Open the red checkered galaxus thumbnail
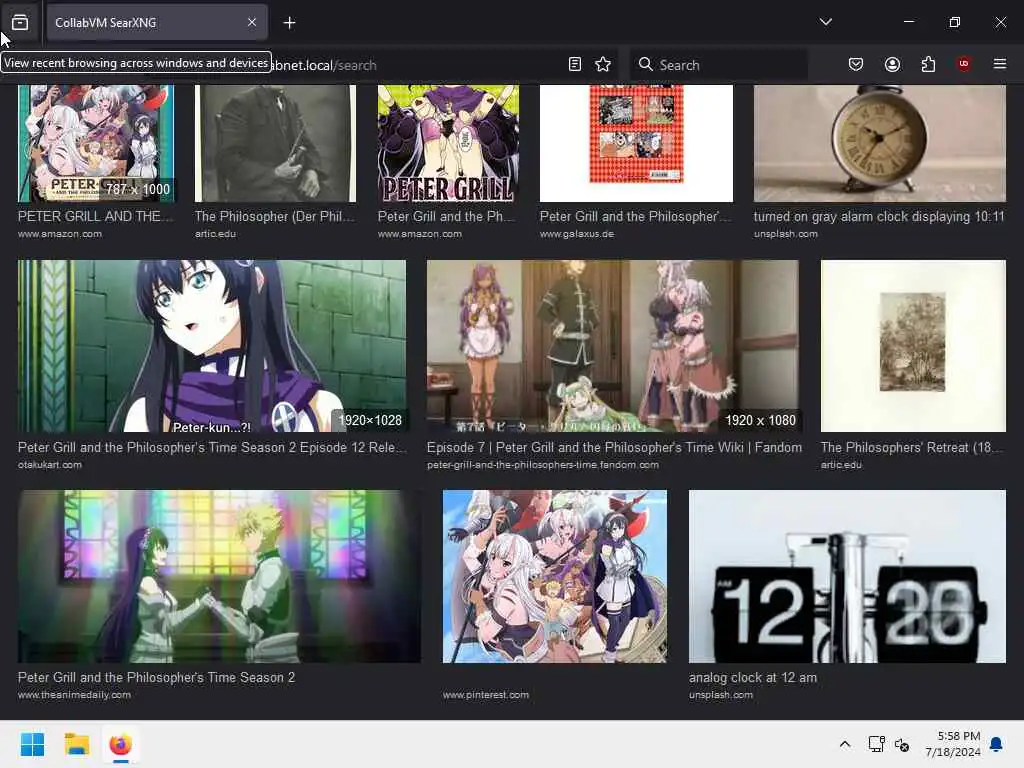This screenshot has height=768, width=1024. [636, 143]
